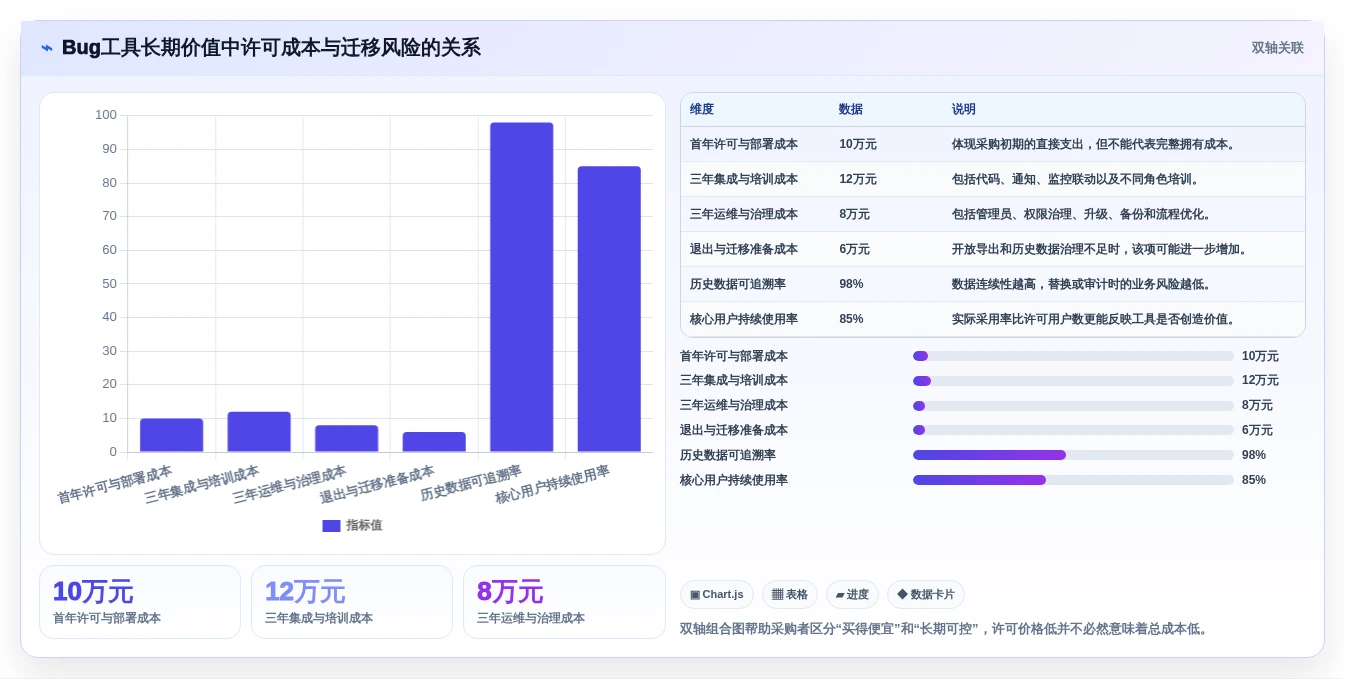Click the 12万元 value in the table

point(858,179)
